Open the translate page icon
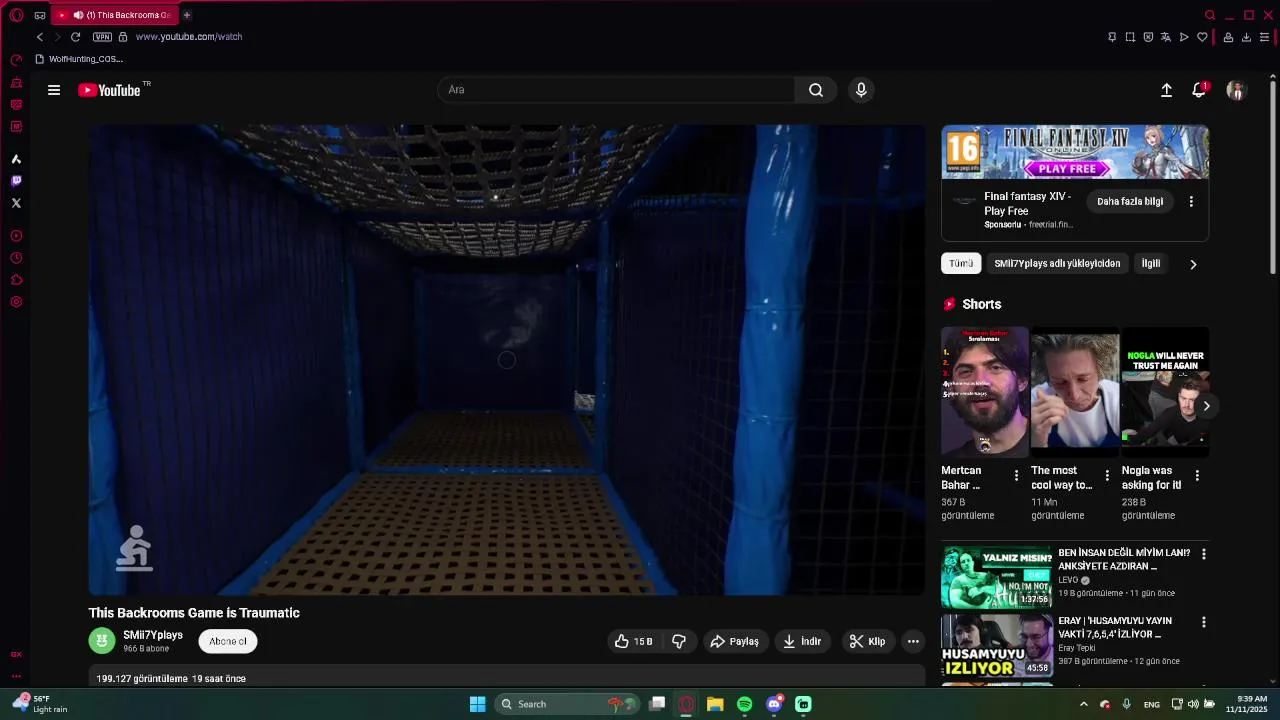This screenshot has width=1280, height=720. pyautogui.click(x=1166, y=37)
